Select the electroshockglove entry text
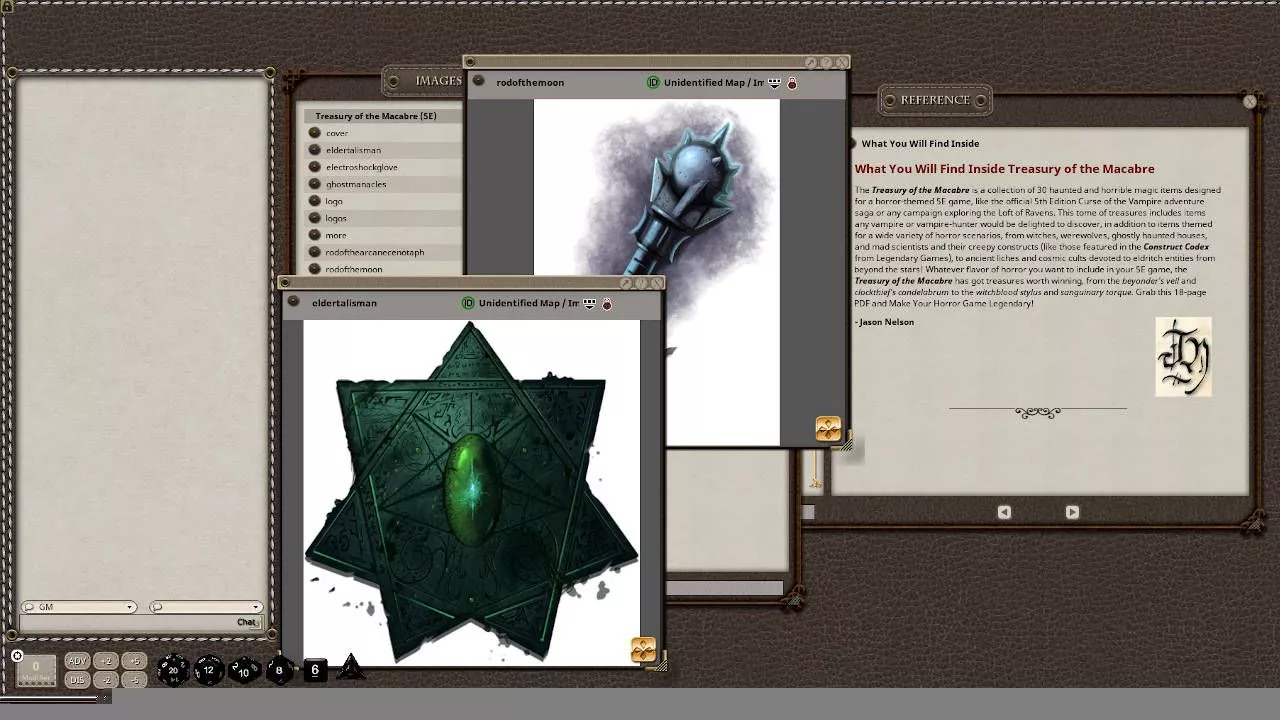The image size is (1280, 720). point(361,167)
